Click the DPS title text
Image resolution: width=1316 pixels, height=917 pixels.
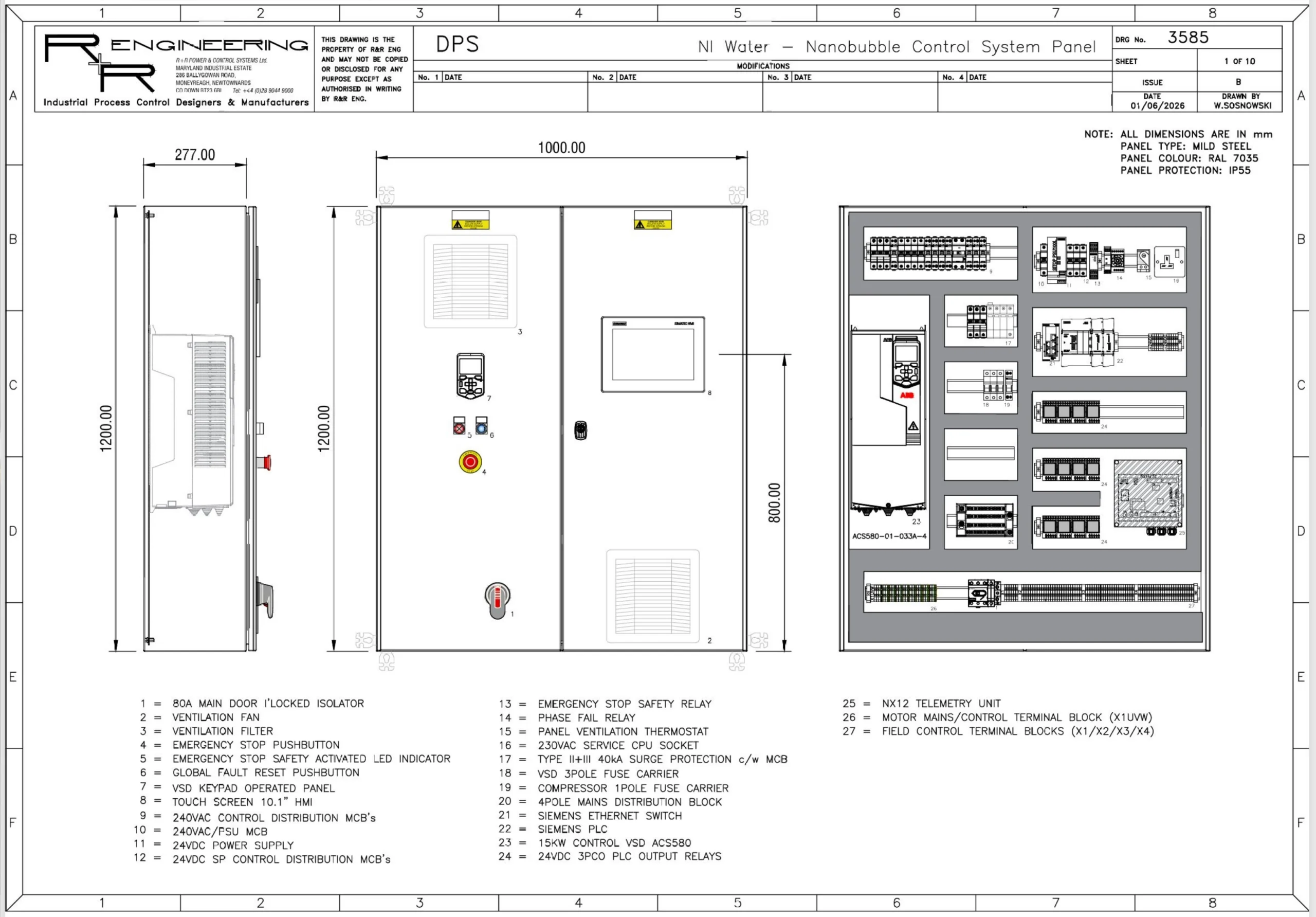(x=458, y=44)
